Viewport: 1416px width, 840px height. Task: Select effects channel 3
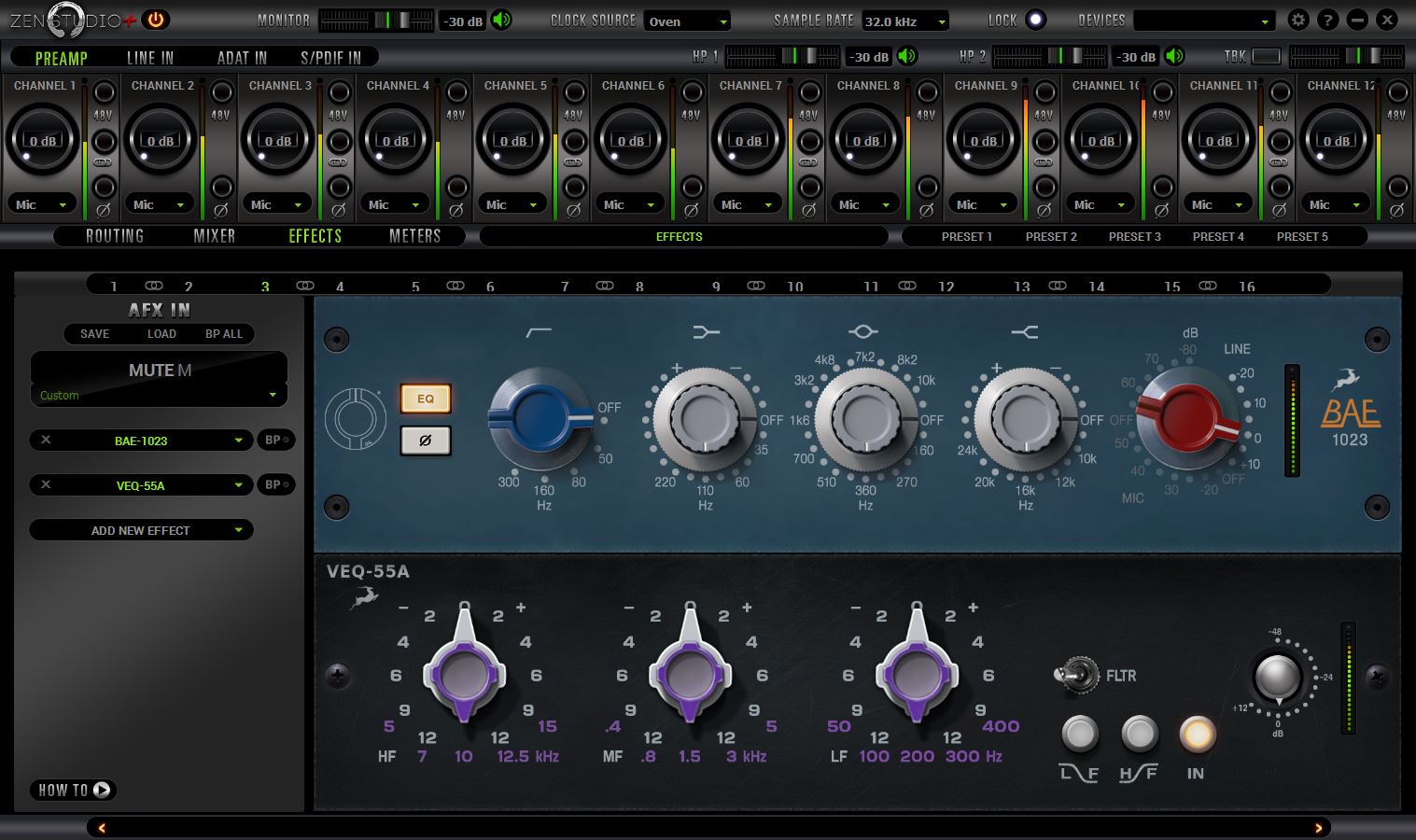click(x=265, y=287)
